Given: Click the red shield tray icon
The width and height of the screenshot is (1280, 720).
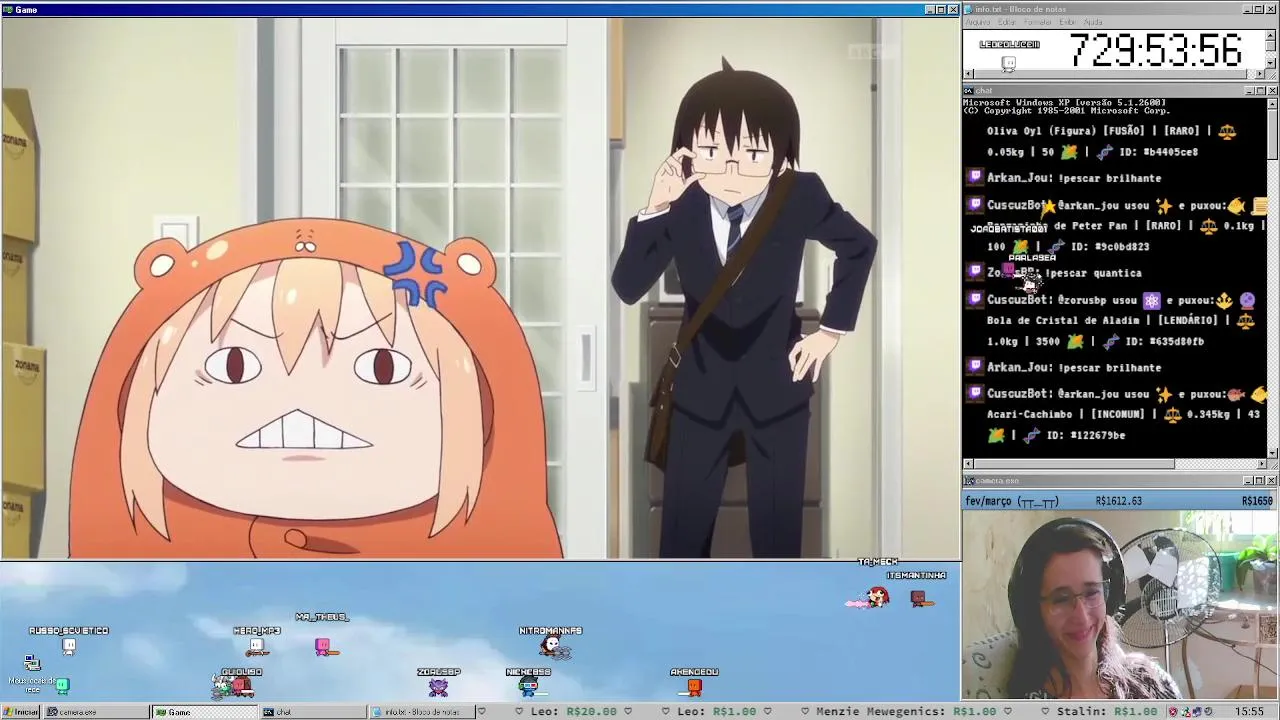Looking at the screenshot, I should point(1173,712).
